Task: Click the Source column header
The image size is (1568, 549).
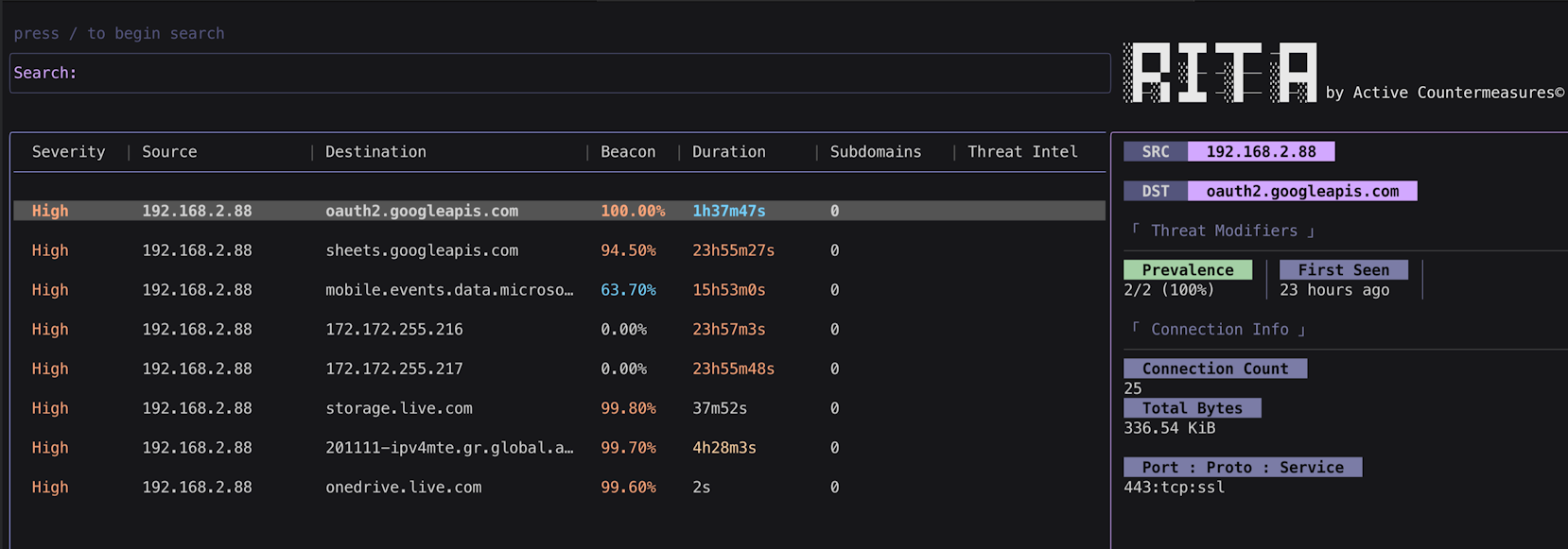Action: tap(169, 152)
